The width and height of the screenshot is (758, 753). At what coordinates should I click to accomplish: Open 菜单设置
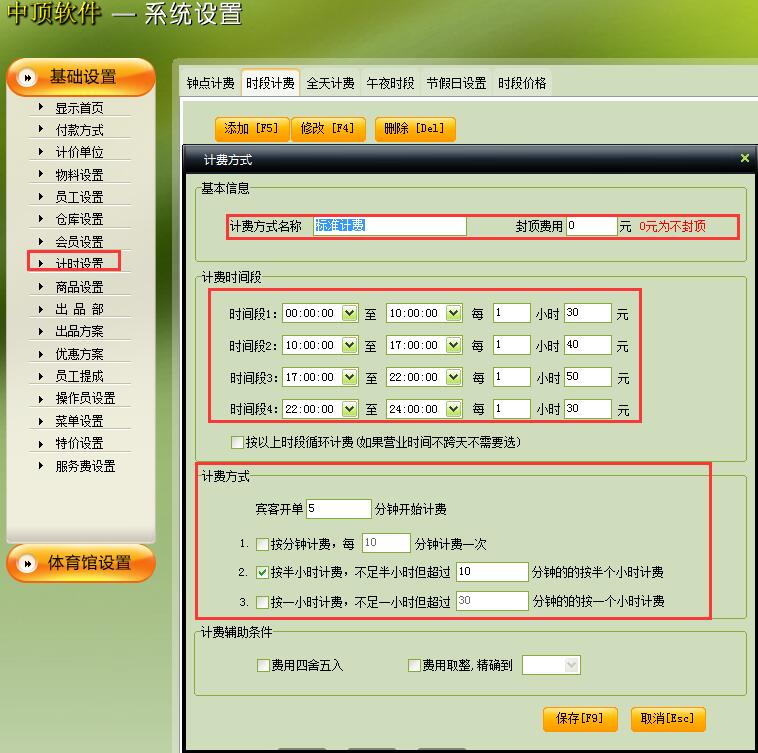pyautogui.click(x=79, y=420)
